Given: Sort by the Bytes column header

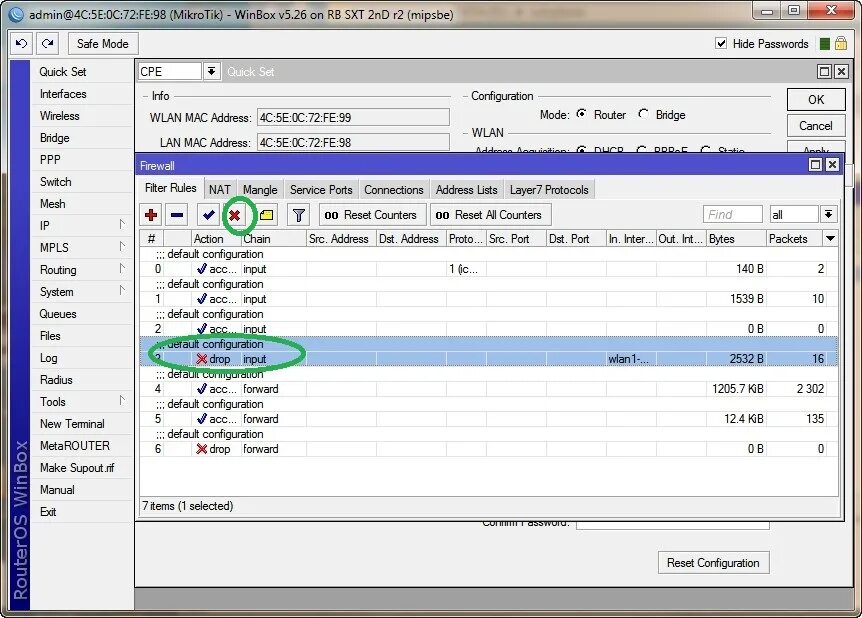Looking at the screenshot, I should tap(736, 239).
